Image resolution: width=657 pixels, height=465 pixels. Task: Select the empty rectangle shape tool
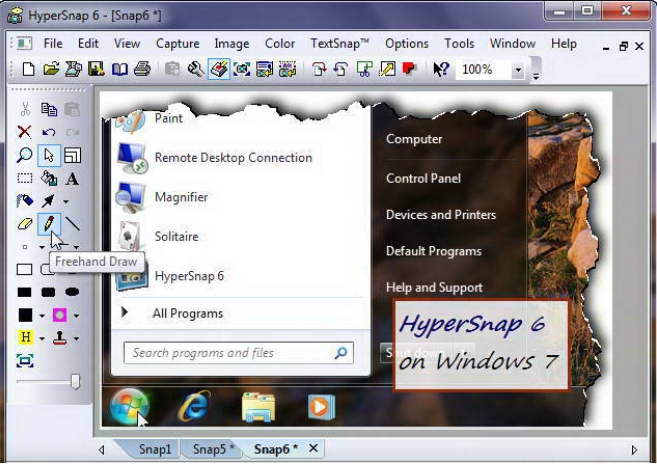[x=24, y=269]
